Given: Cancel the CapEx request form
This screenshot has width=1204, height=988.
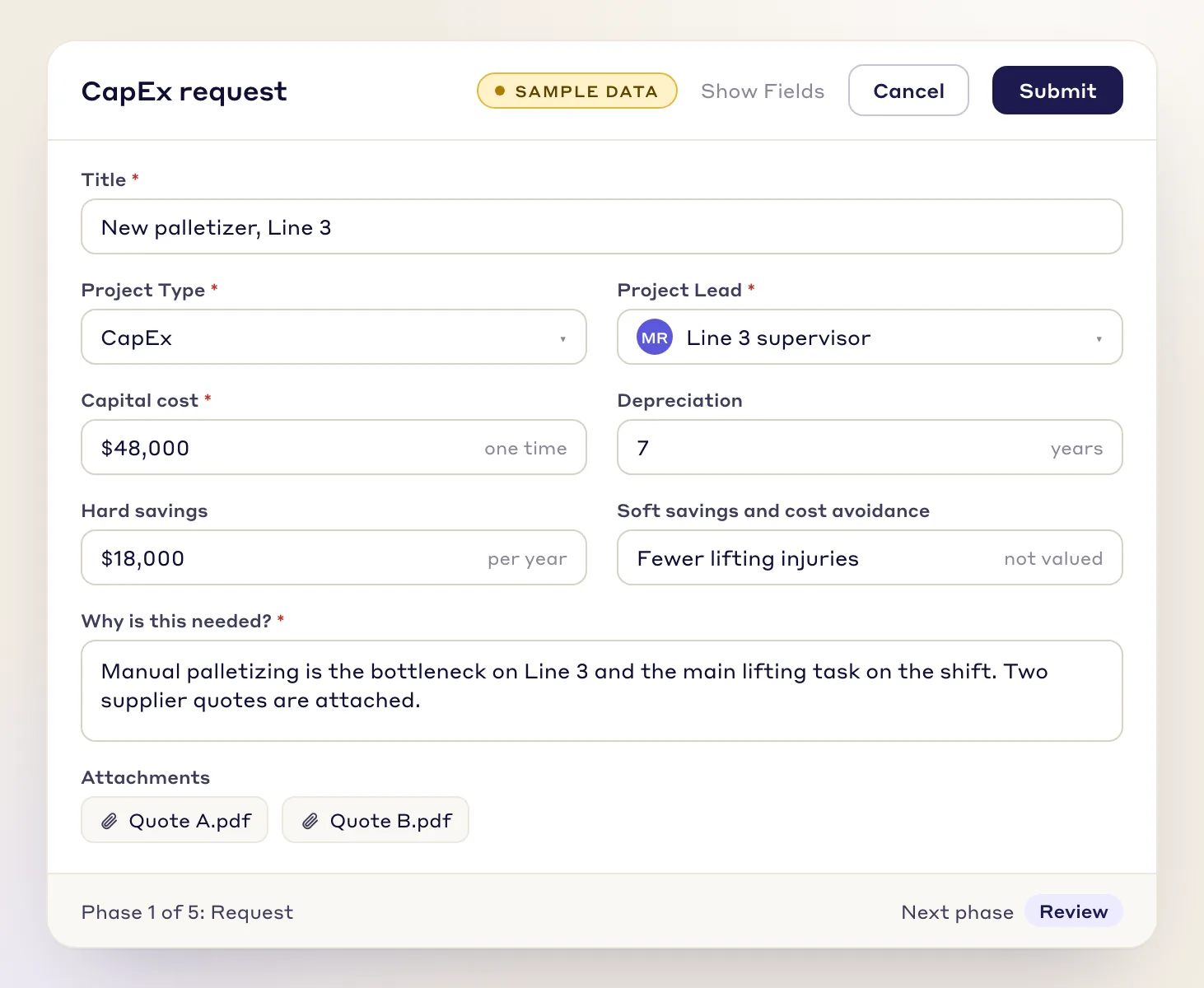Looking at the screenshot, I should coord(908,91).
